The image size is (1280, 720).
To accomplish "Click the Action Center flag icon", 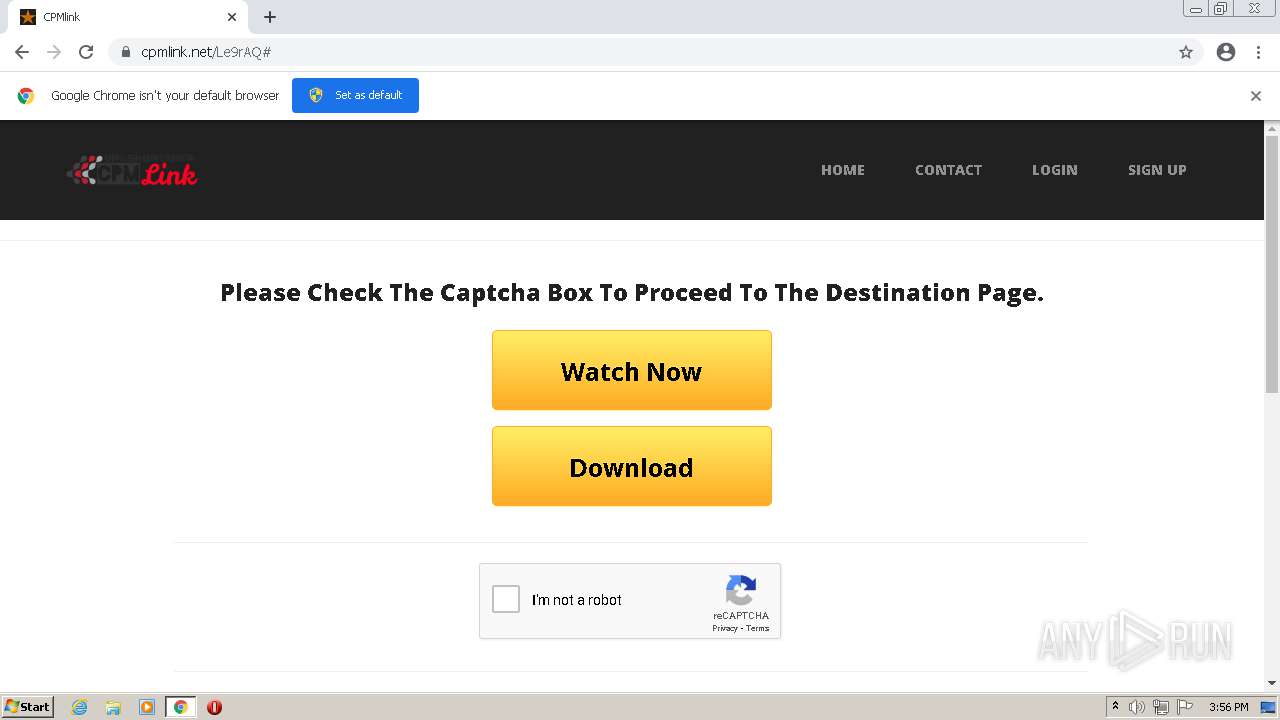I will (1185, 707).
